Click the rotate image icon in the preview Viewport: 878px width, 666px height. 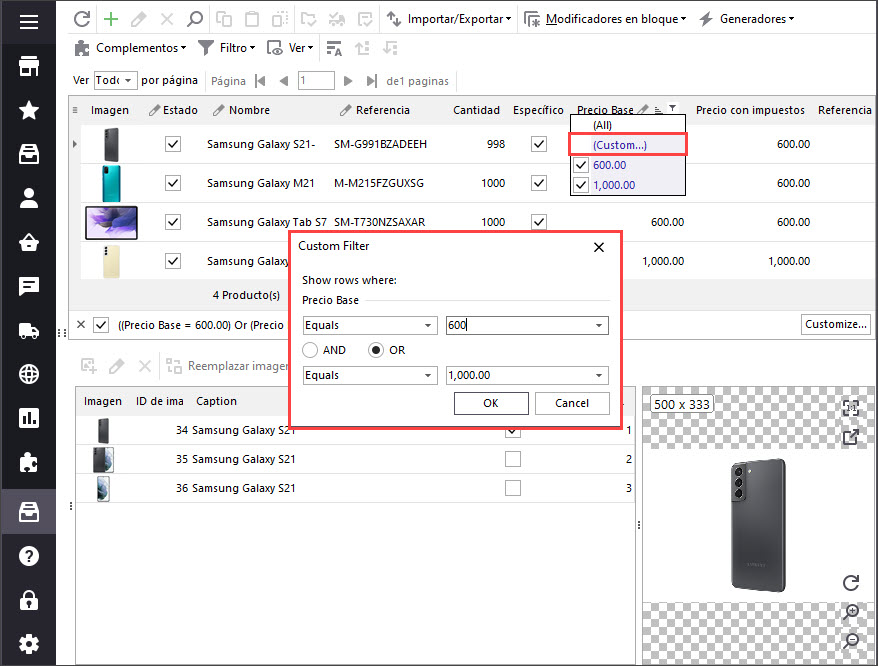click(x=851, y=583)
